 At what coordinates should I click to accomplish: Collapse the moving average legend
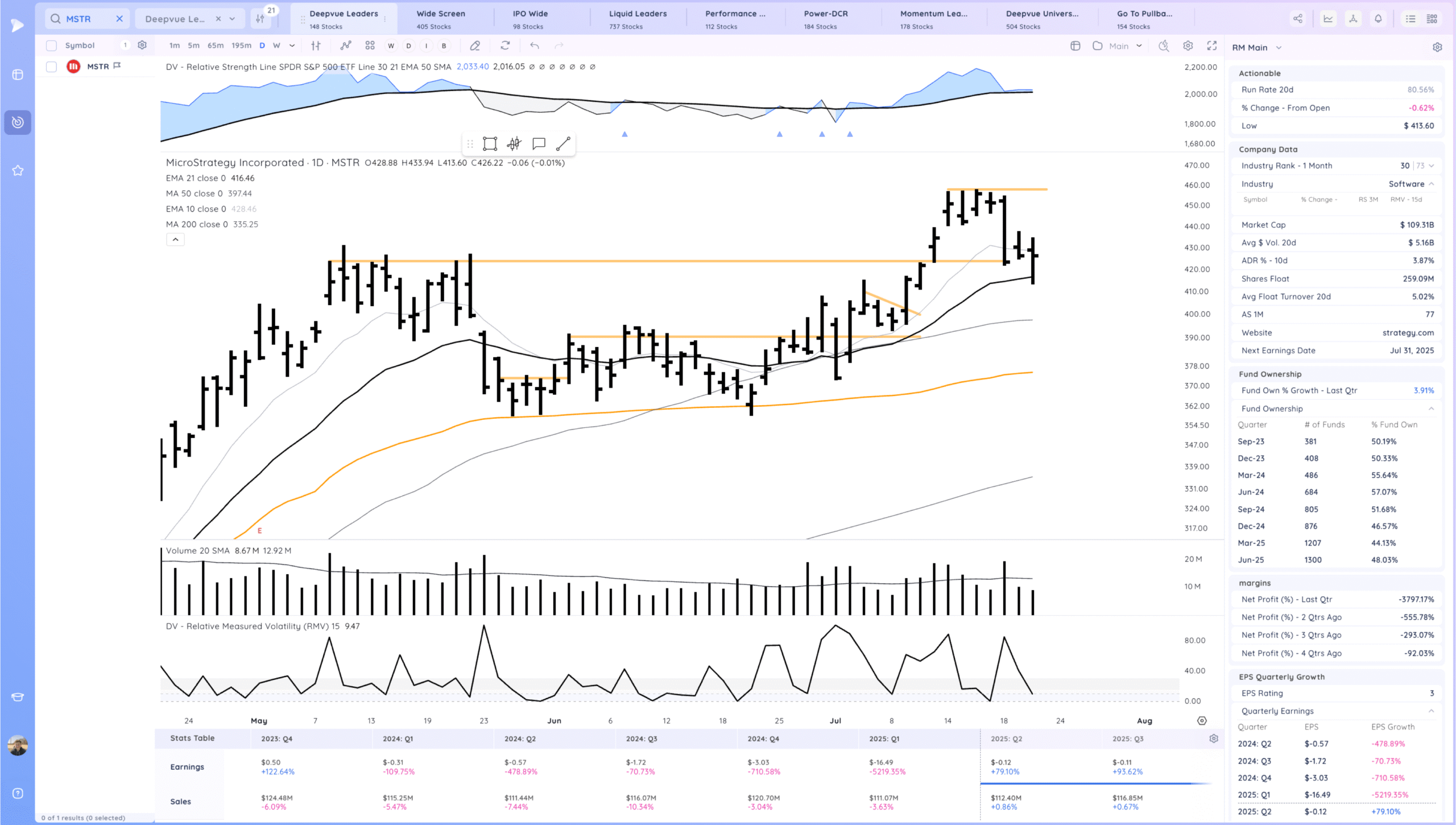[175, 240]
